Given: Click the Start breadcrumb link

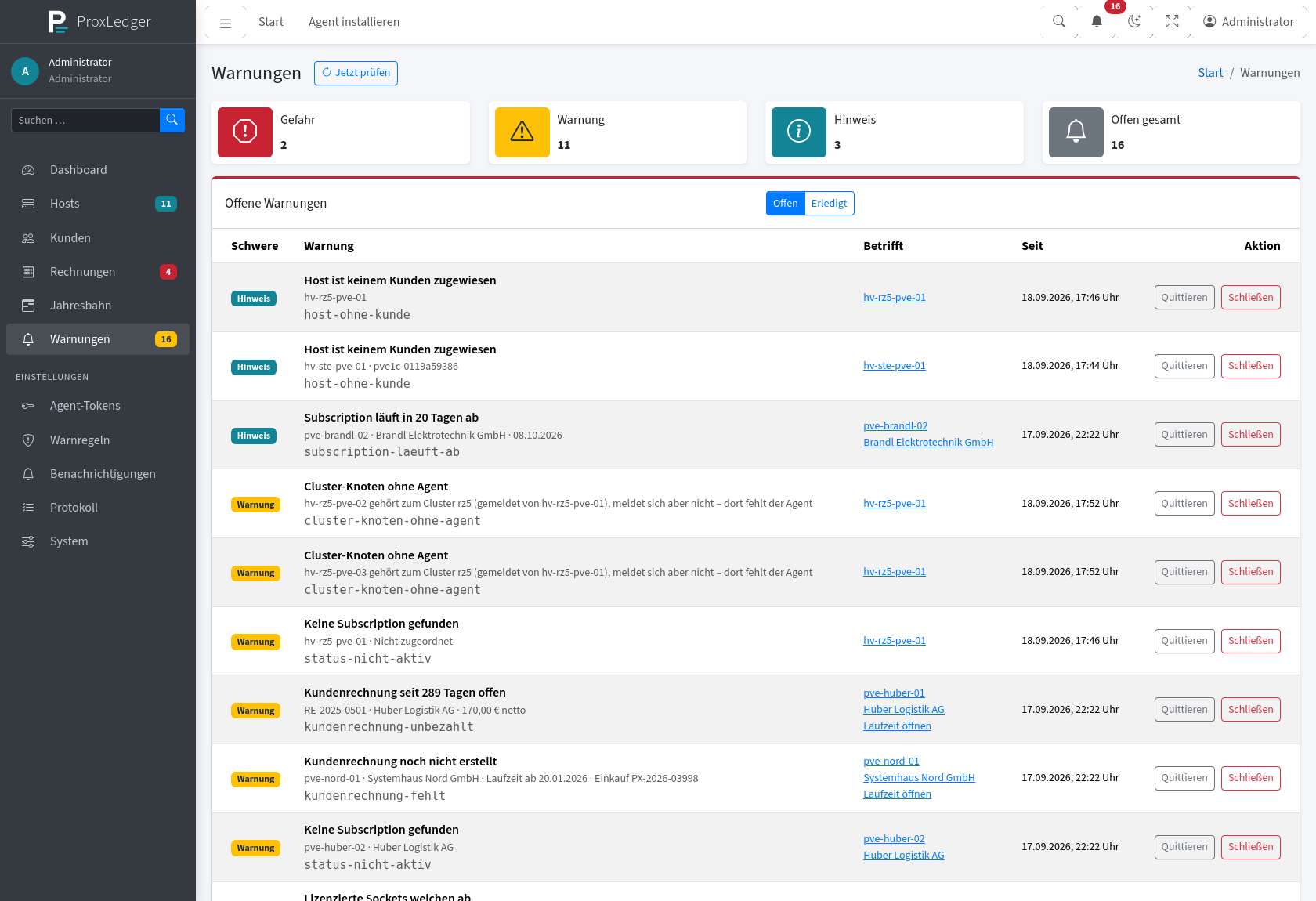Looking at the screenshot, I should [1210, 73].
